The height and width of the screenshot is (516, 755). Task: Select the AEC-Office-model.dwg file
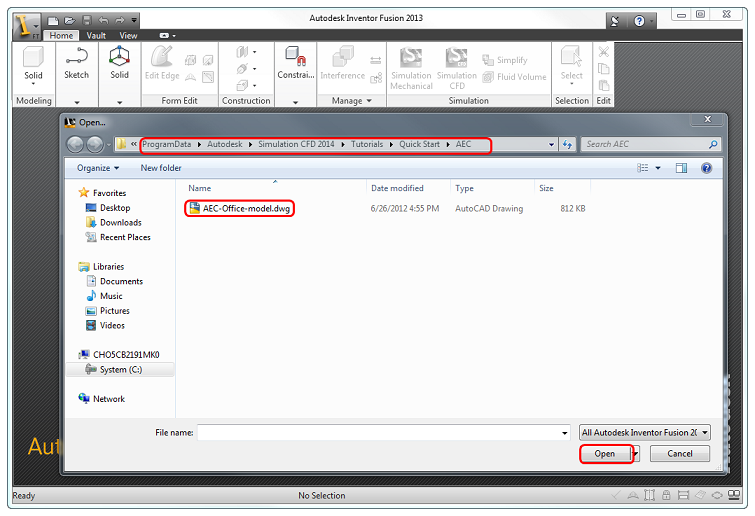[x=240, y=208]
